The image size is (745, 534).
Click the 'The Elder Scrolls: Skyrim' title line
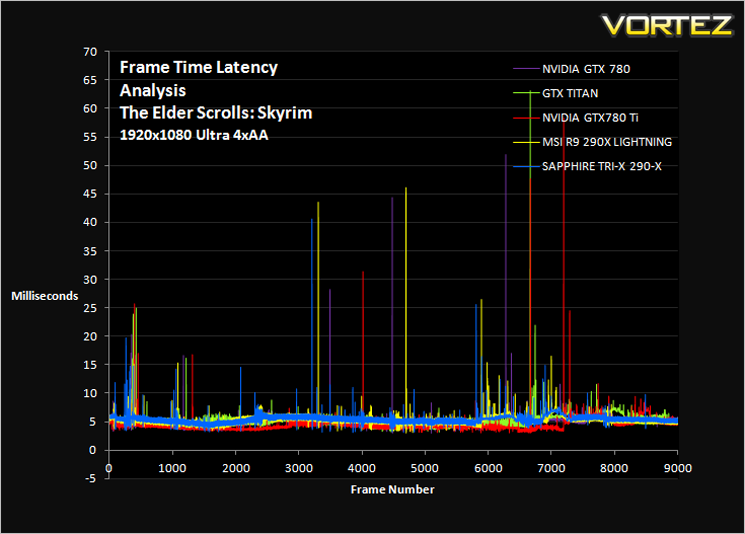pyautogui.click(x=216, y=113)
